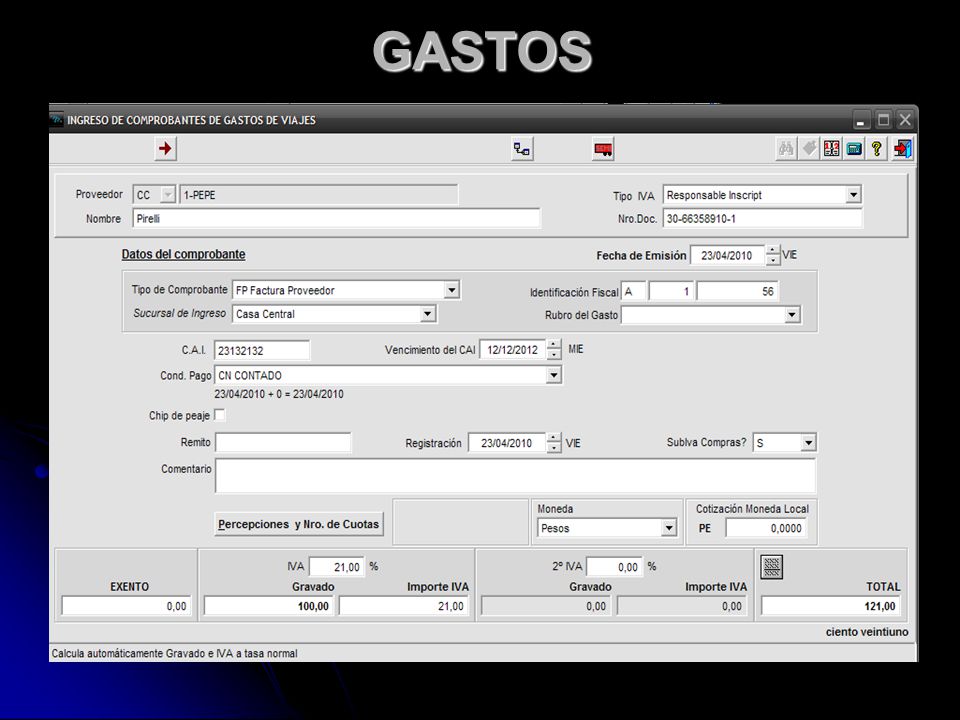Expand the Tipo de Comprobante dropdown

click(x=452, y=290)
